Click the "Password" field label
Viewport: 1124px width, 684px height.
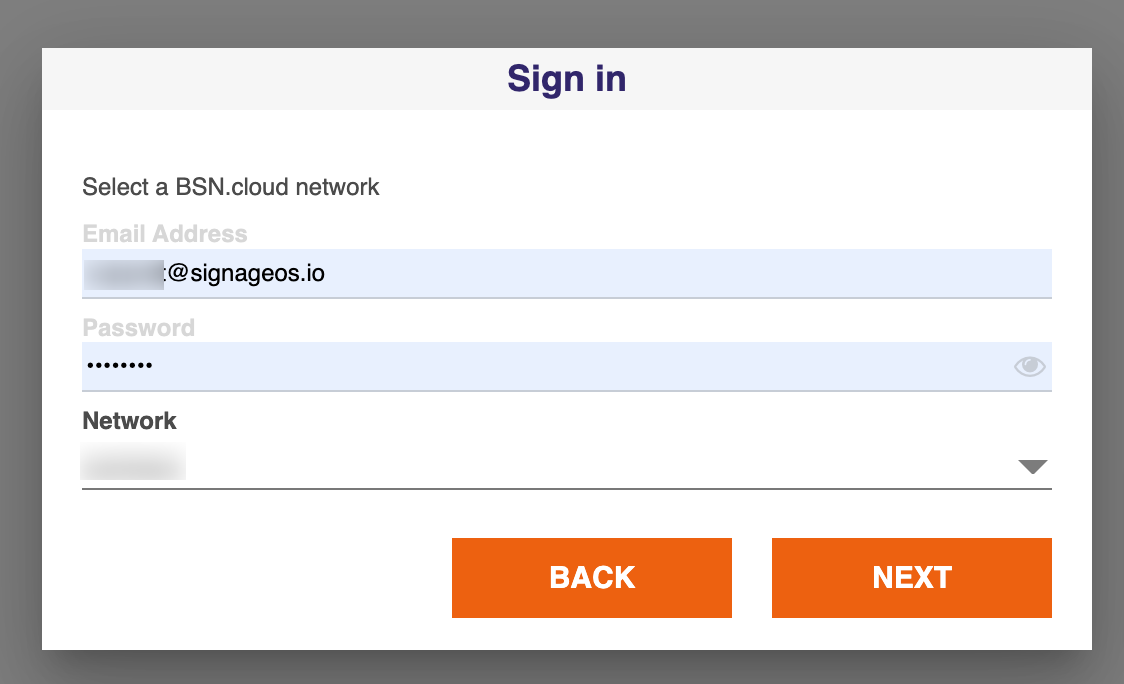point(138,328)
